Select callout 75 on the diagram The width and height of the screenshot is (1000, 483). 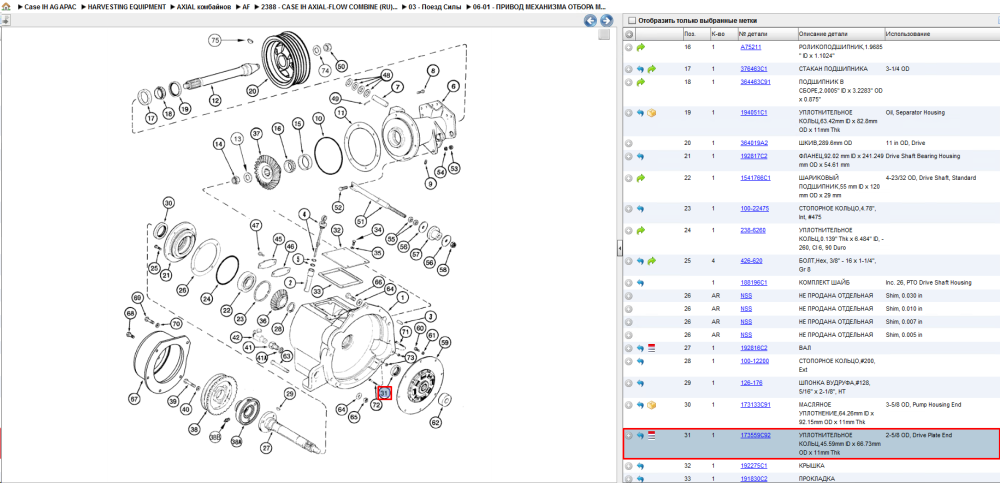pyautogui.click(x=215, y=40)
